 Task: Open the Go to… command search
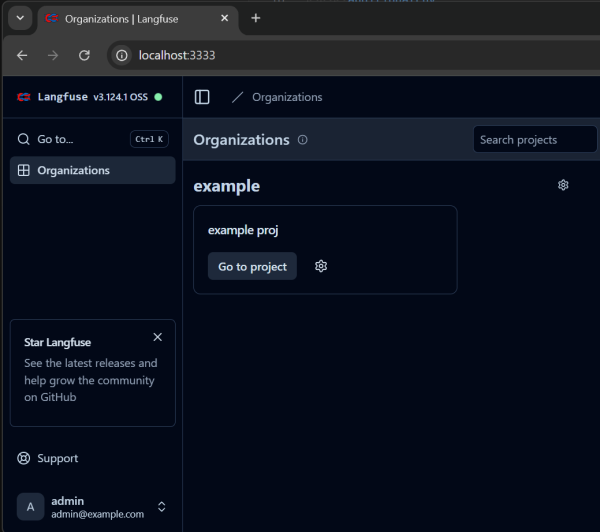click(91, 139)
